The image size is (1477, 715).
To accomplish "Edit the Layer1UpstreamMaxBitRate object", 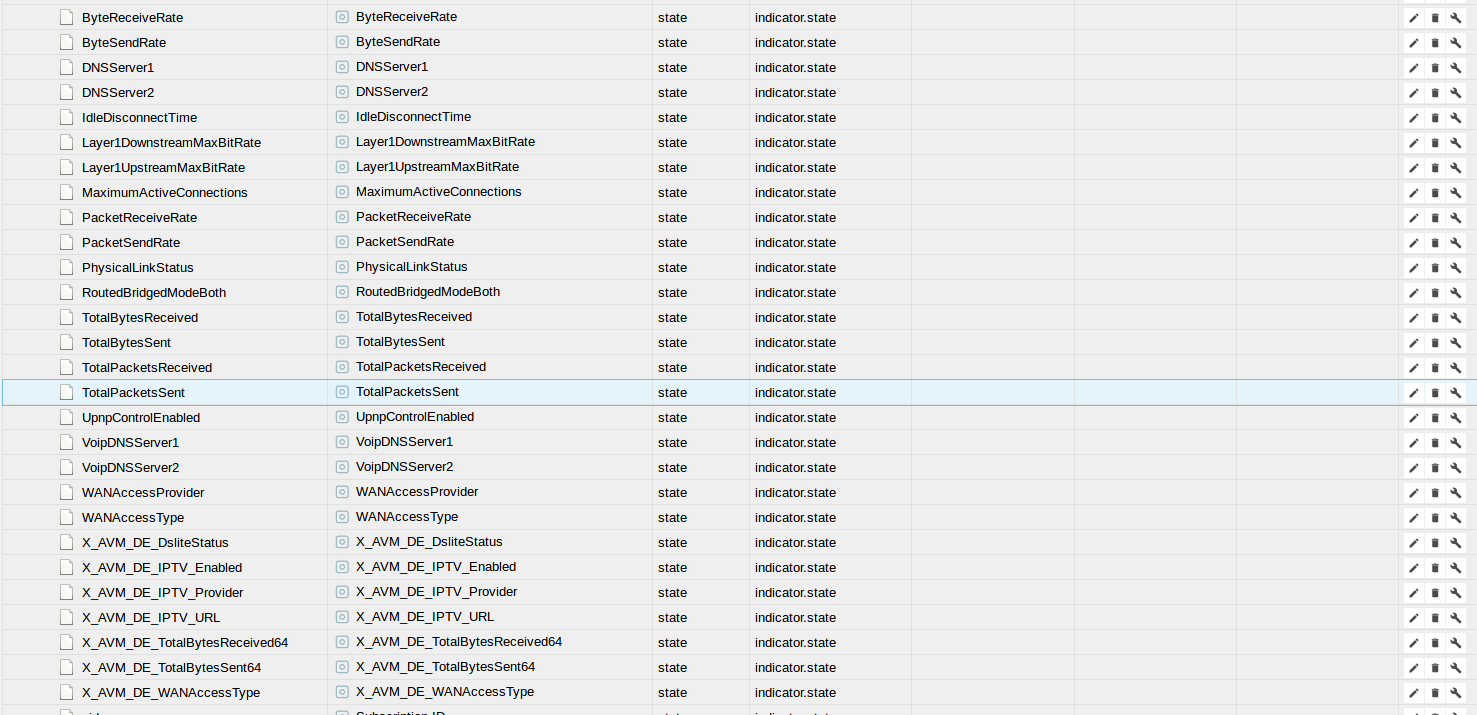I will (1413, 168).
